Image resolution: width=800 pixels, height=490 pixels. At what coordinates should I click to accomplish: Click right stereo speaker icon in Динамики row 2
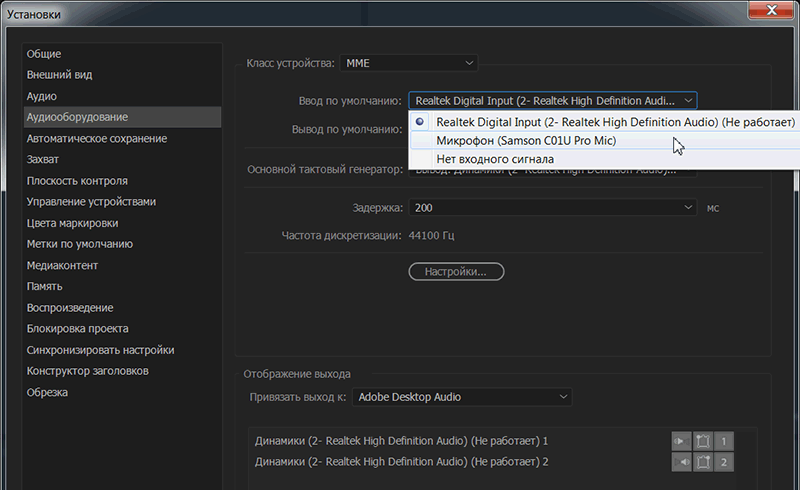pos(681,462)
